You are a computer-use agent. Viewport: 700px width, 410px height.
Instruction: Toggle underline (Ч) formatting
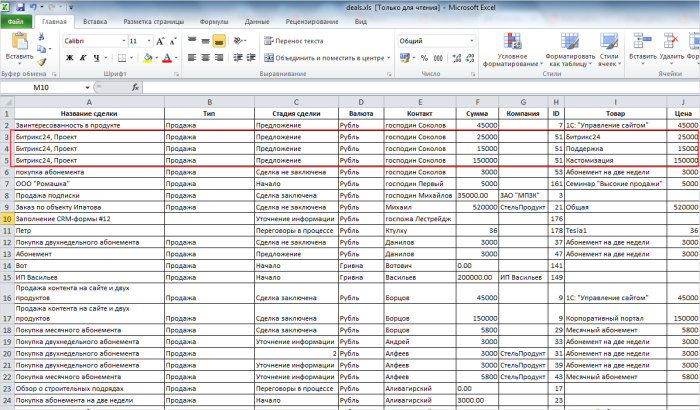tap(96, 58)
